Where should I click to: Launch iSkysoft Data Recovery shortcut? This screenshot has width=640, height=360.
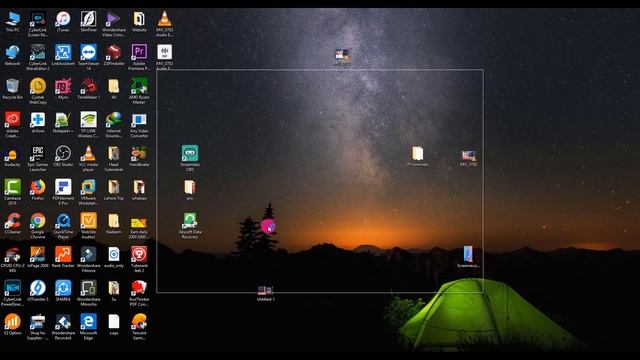point(190,226)
